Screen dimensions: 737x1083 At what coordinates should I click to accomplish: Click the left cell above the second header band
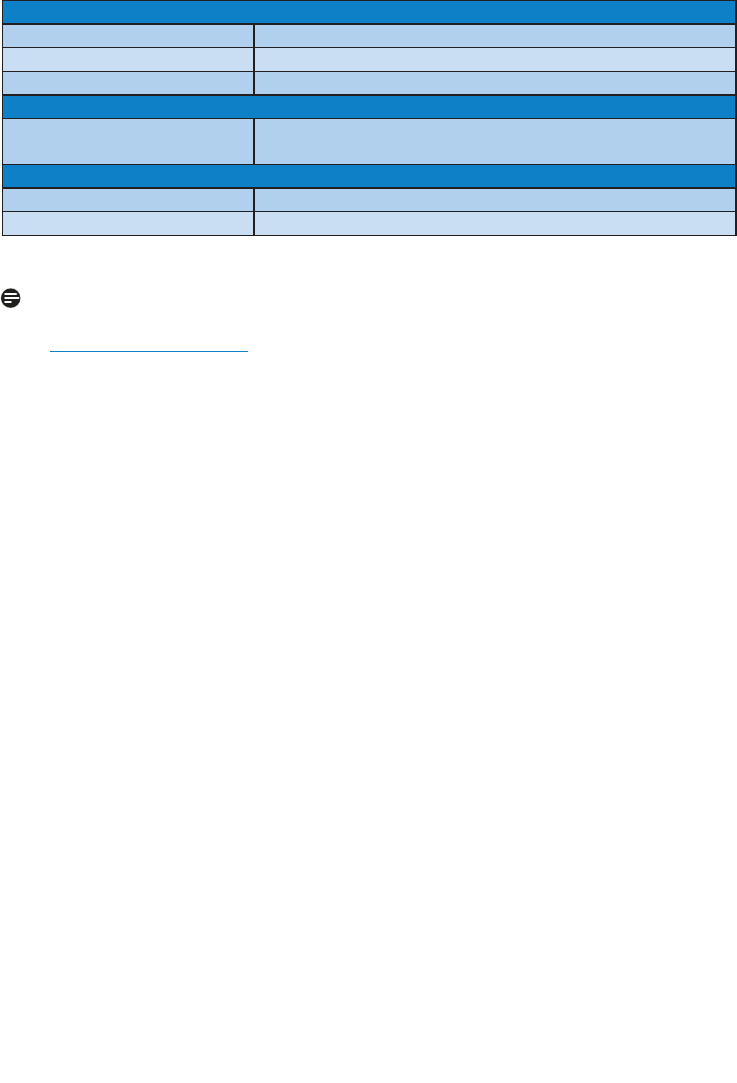[128, 83]
